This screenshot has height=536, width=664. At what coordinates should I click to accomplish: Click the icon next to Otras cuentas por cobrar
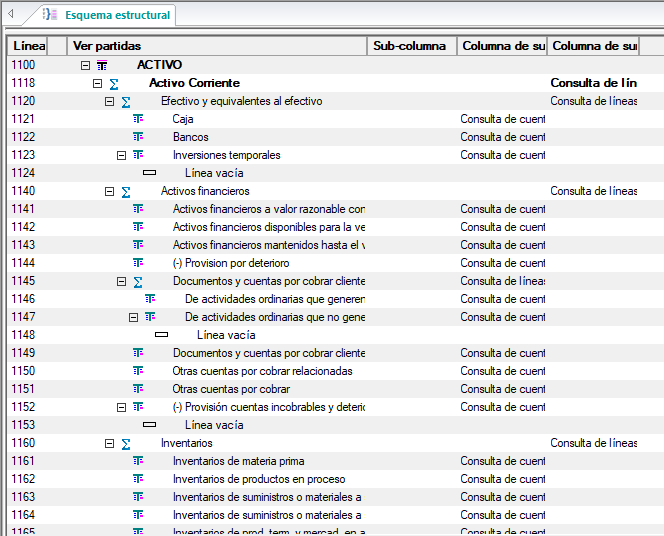tap(138, 389)
